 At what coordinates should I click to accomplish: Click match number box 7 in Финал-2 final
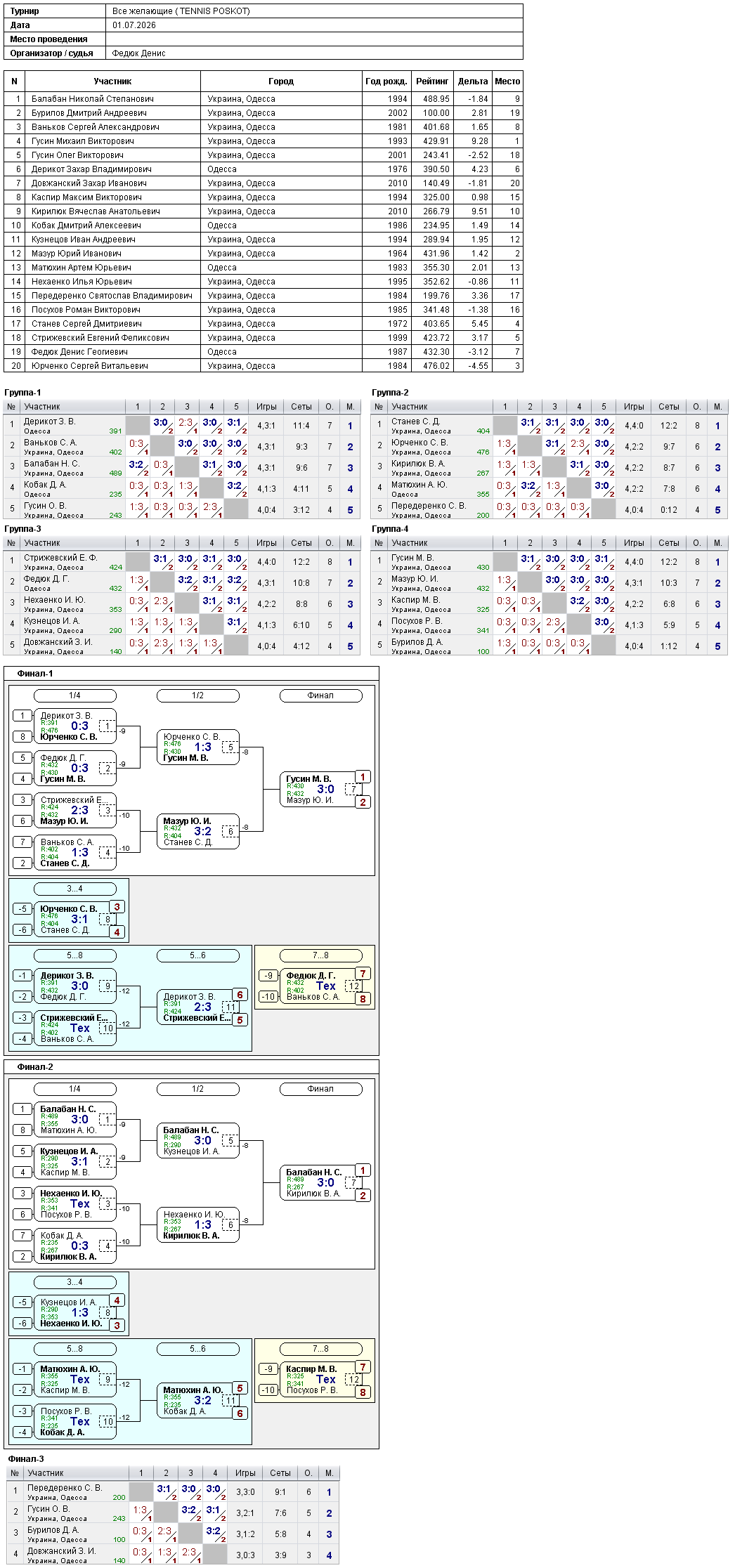[353, 1183]
